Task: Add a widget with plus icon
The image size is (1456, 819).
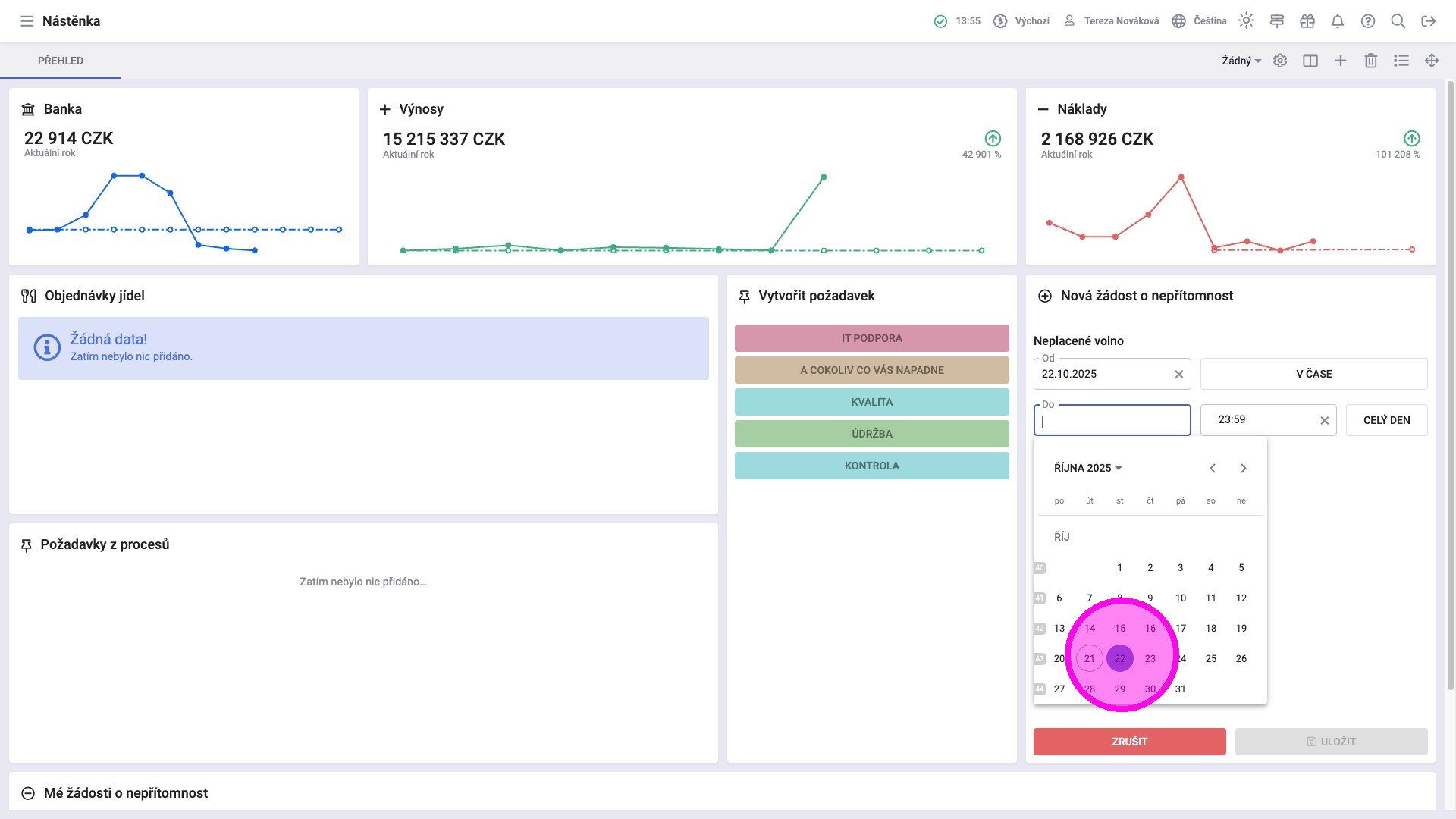Action: point(1341,61)
